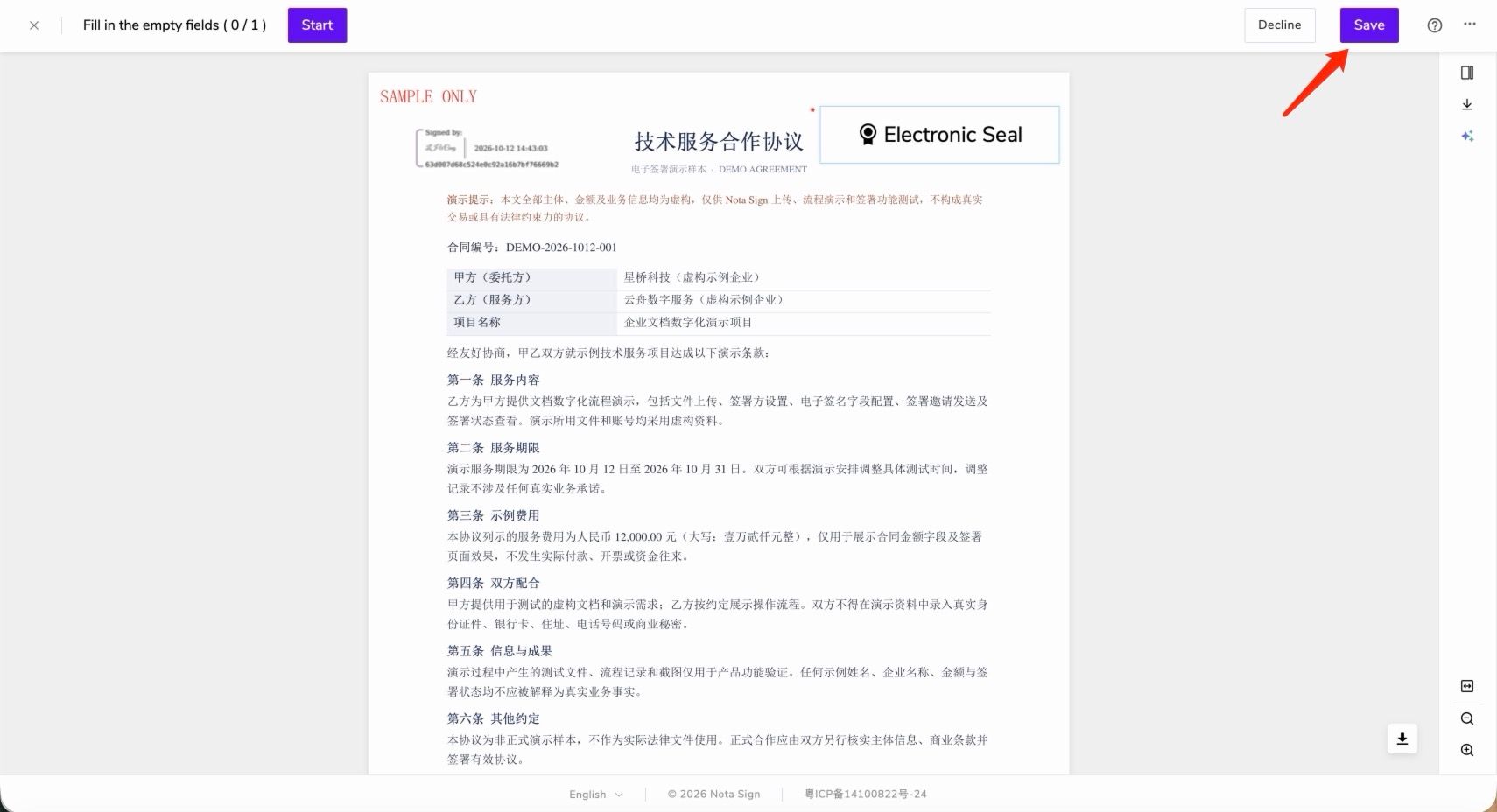Click the 第四条 双方配合 heading

click(x=494, y=583)
